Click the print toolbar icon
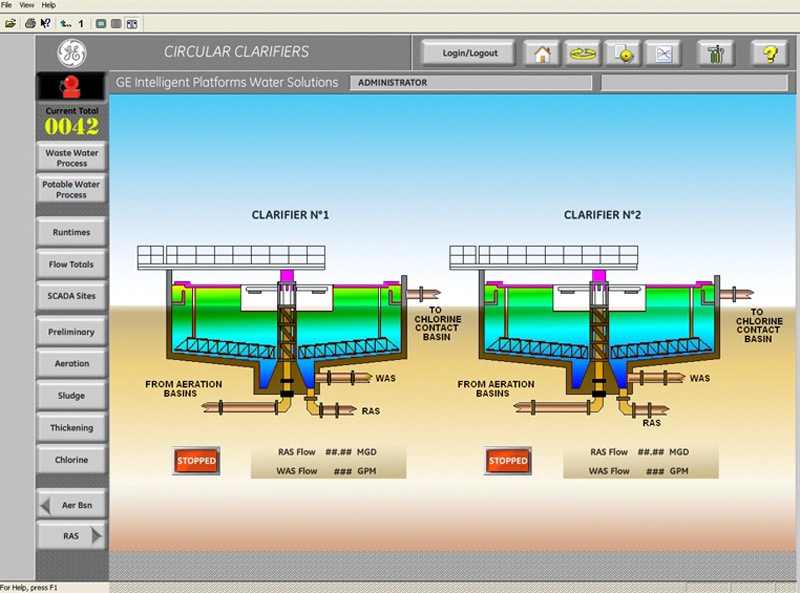 pos(30,22)
